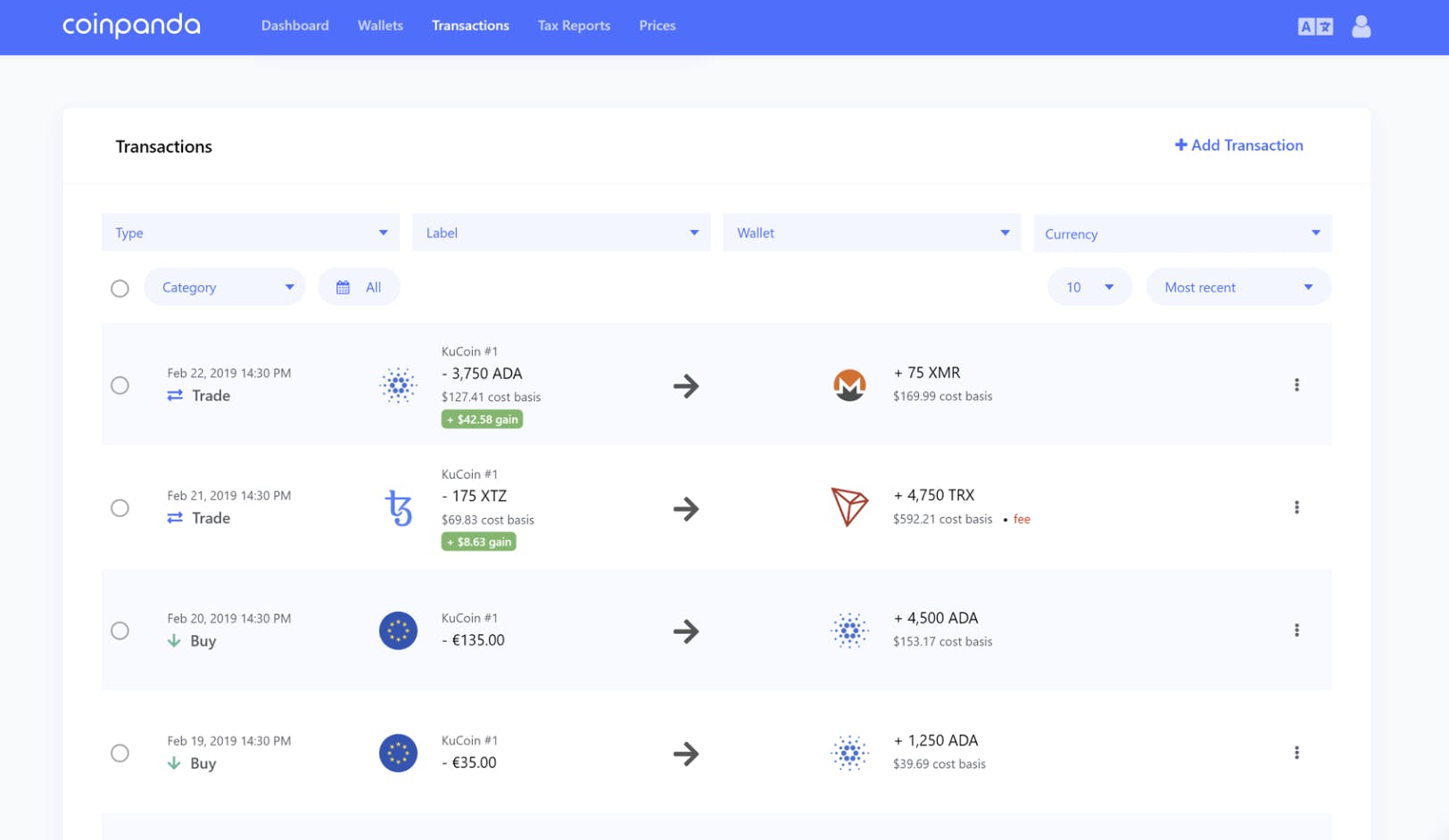Click the Cardano icon next to 1,250 ADA
Viewport: 1449px width, 840px height.
pyautogui.click(x=849, y=753)
